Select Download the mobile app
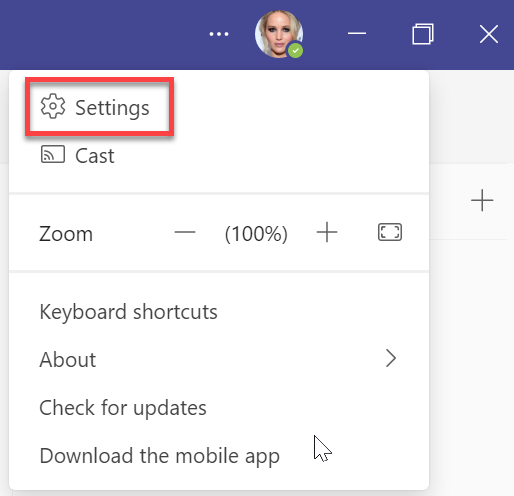514x496 pixels. [159, 456]
